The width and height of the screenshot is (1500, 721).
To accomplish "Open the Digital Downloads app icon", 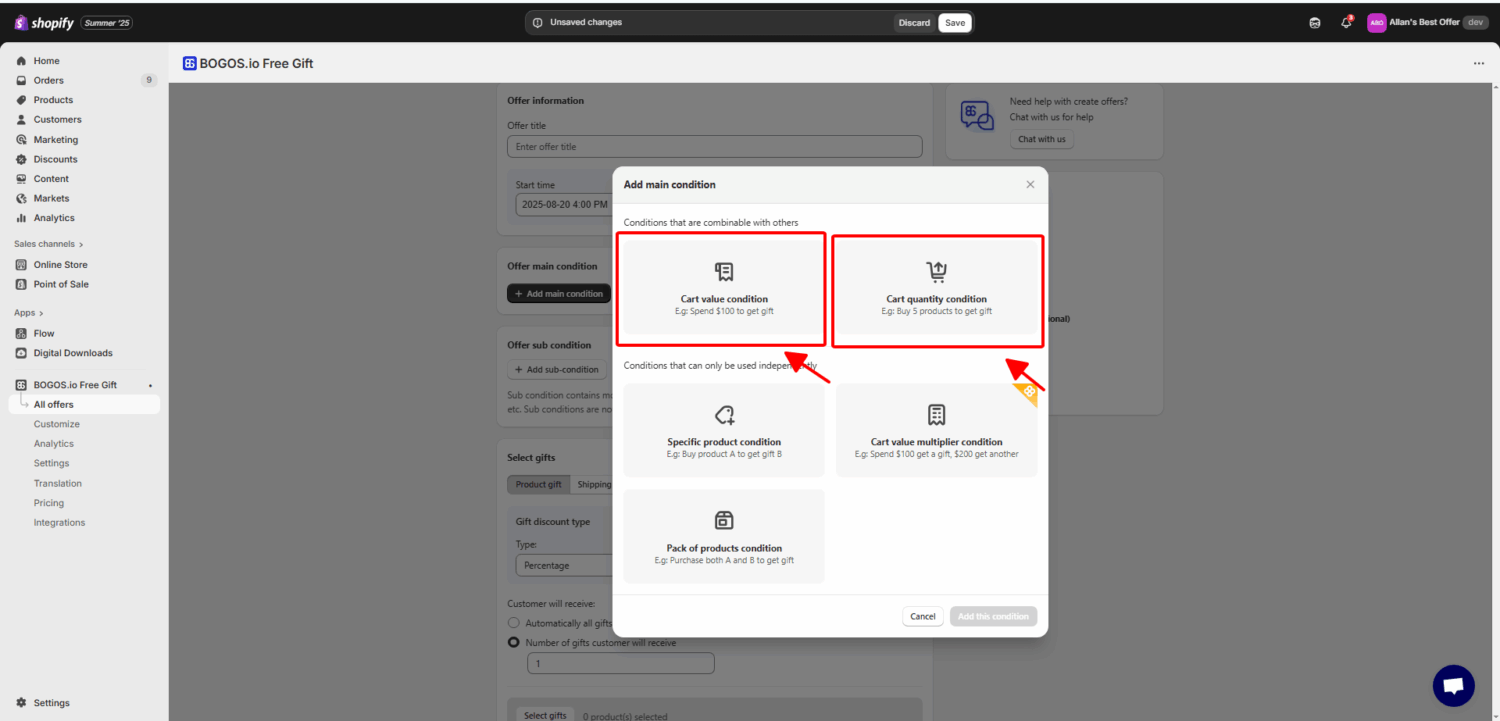I will tap(21, 353).
